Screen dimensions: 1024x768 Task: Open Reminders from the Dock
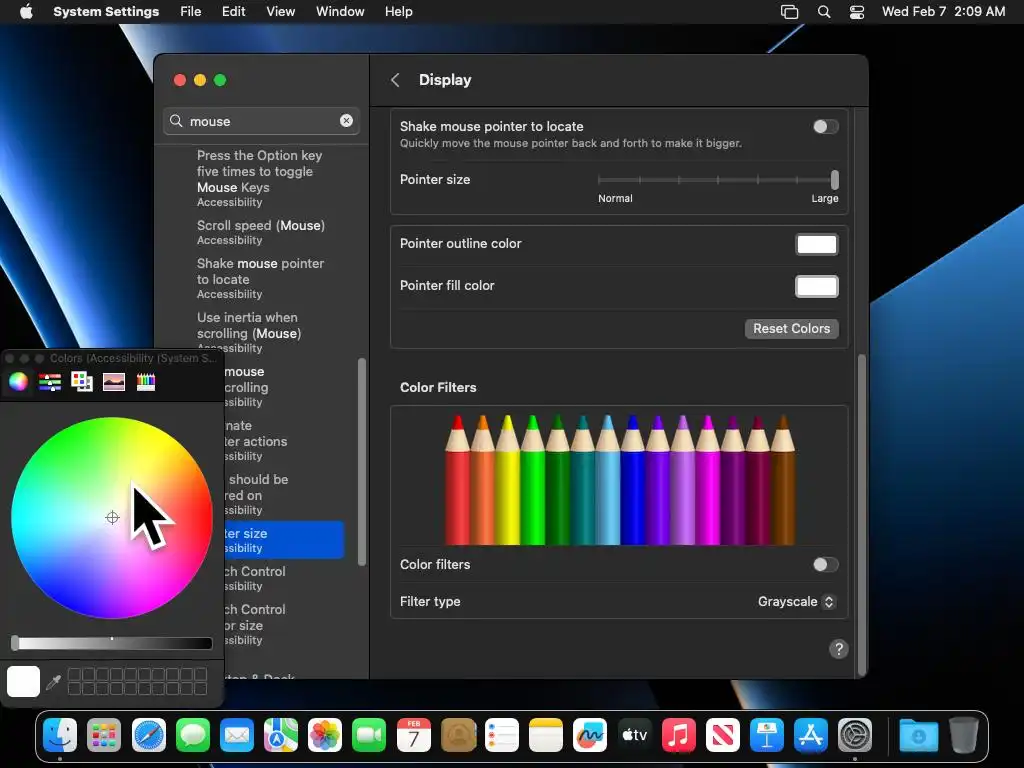click(x=502, y=735)
